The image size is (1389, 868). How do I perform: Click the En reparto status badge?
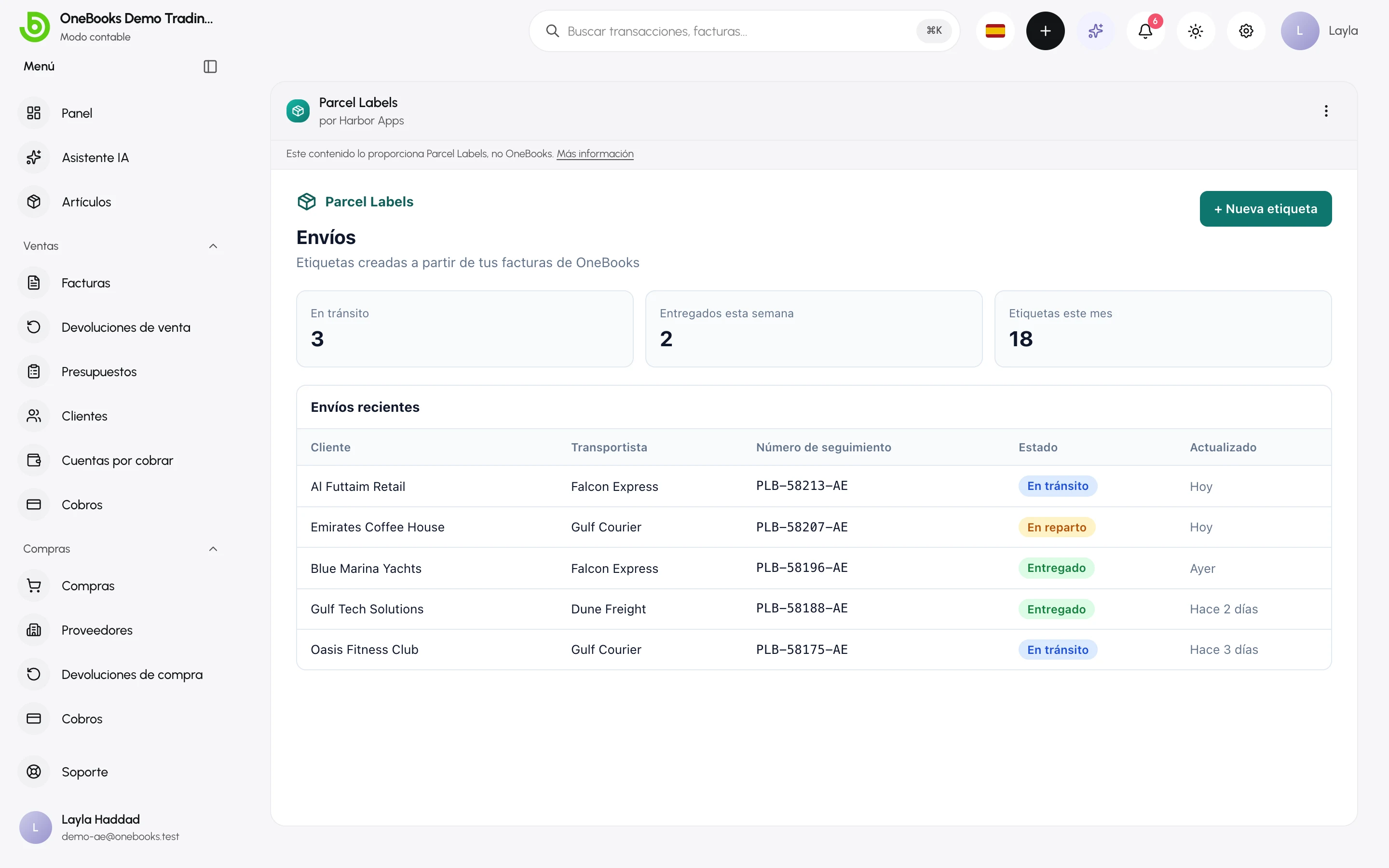pyautogui.click(x=1057, y=527)
